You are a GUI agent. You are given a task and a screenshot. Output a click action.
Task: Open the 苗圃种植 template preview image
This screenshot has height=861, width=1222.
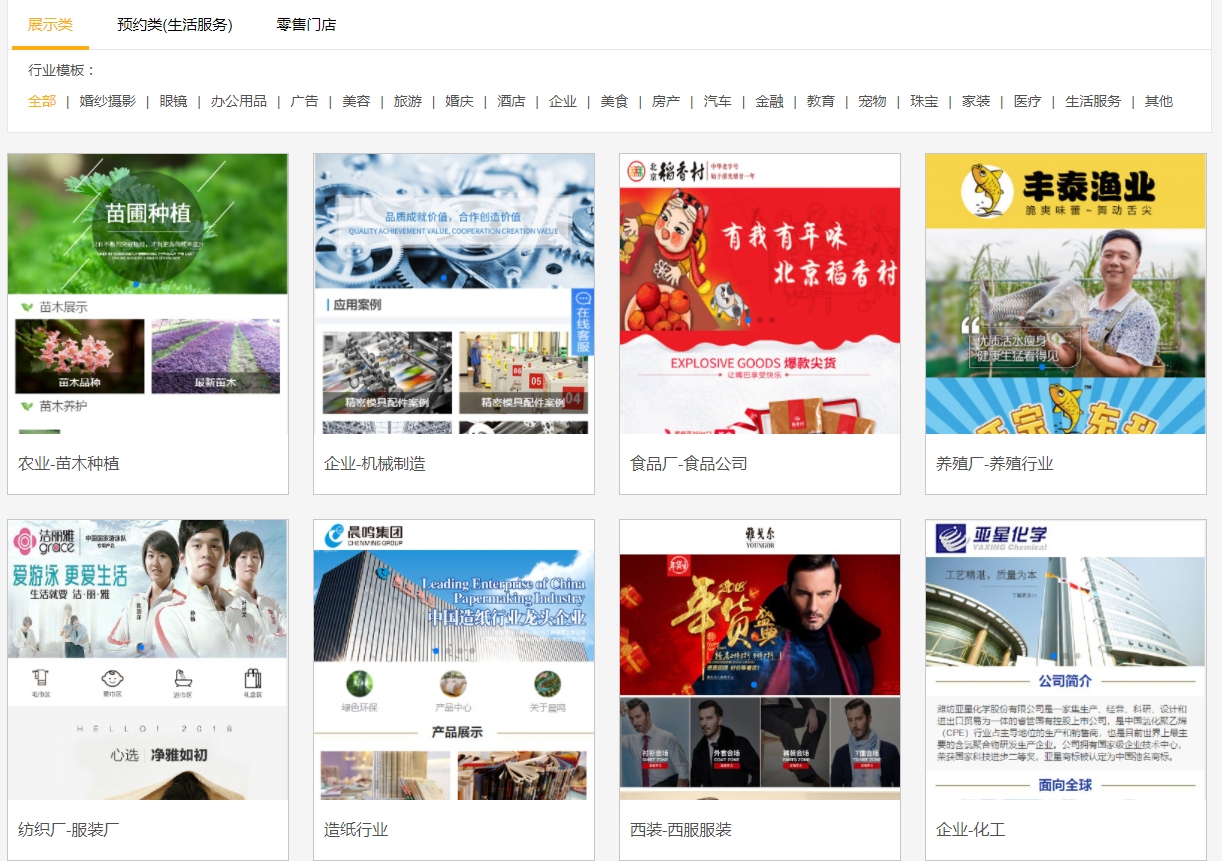pos(148,293)
